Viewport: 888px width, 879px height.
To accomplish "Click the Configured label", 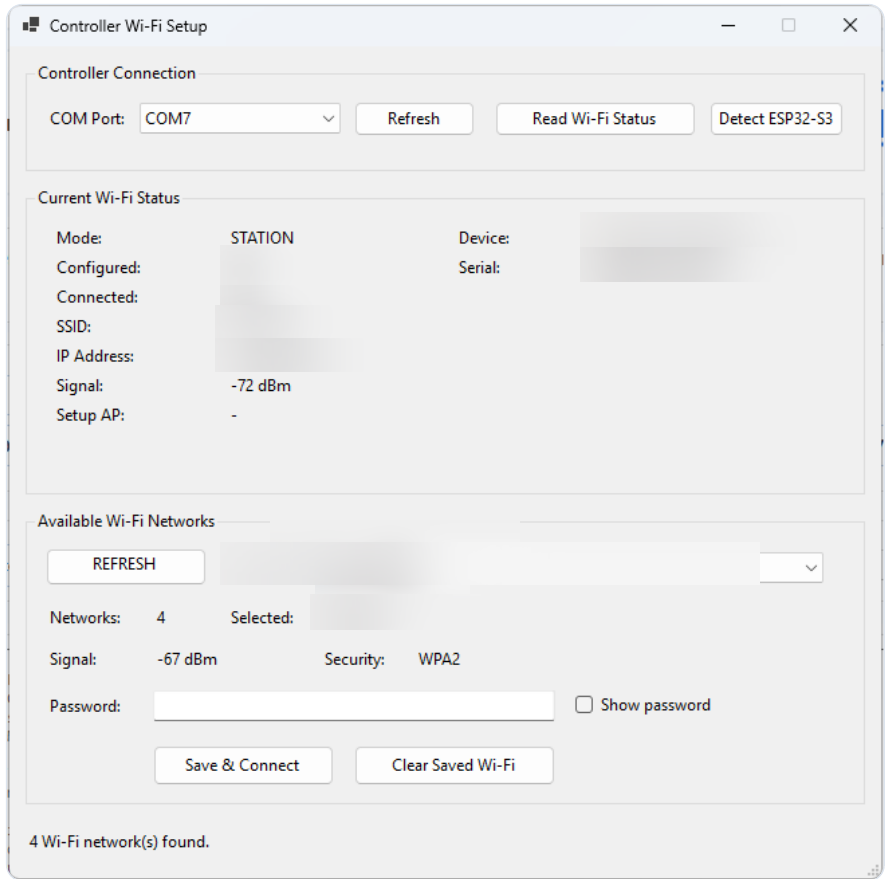I will [x=99, y=267].
